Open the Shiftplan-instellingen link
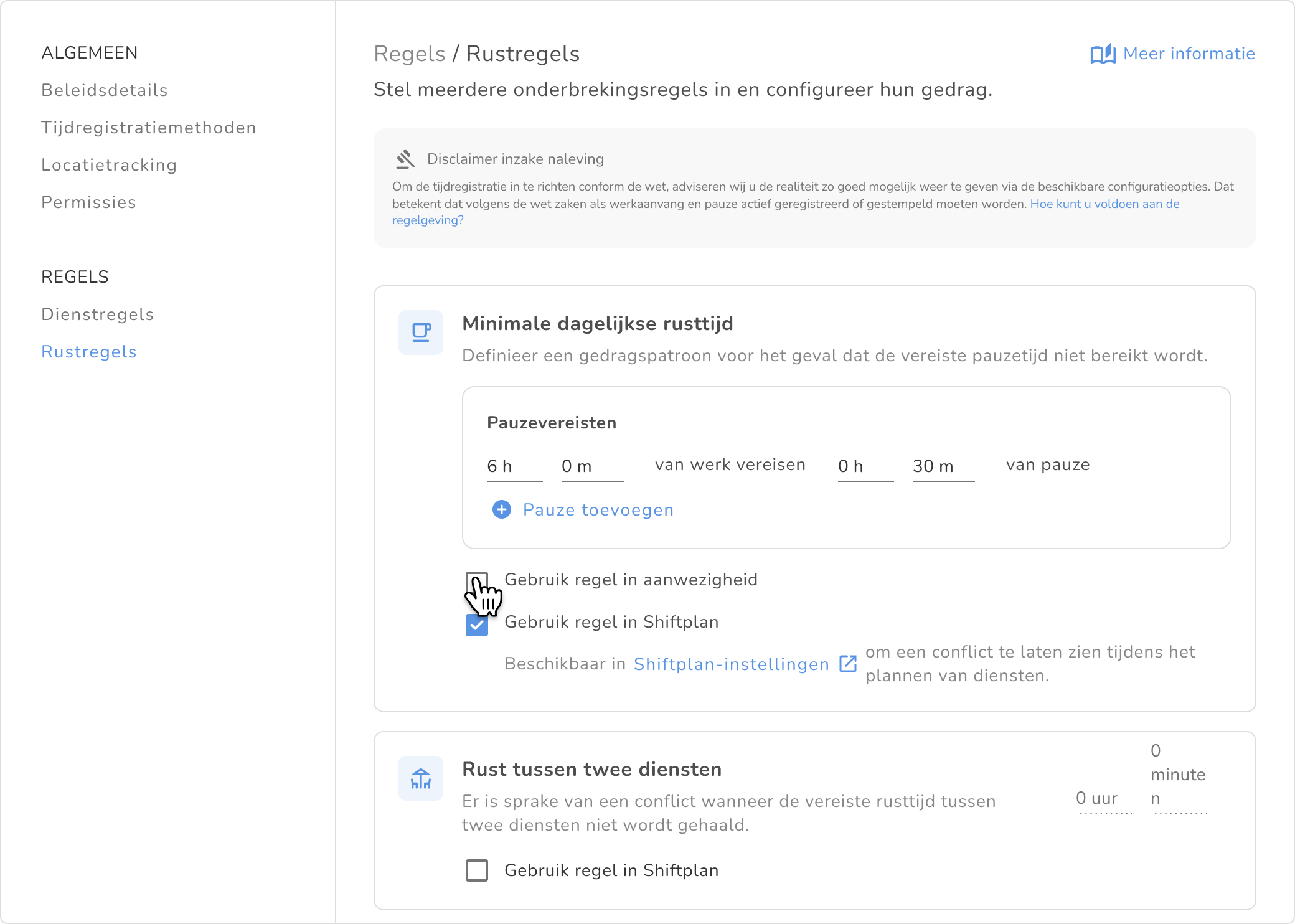Viewport: 1295px width, 924px height. (731, 664)
